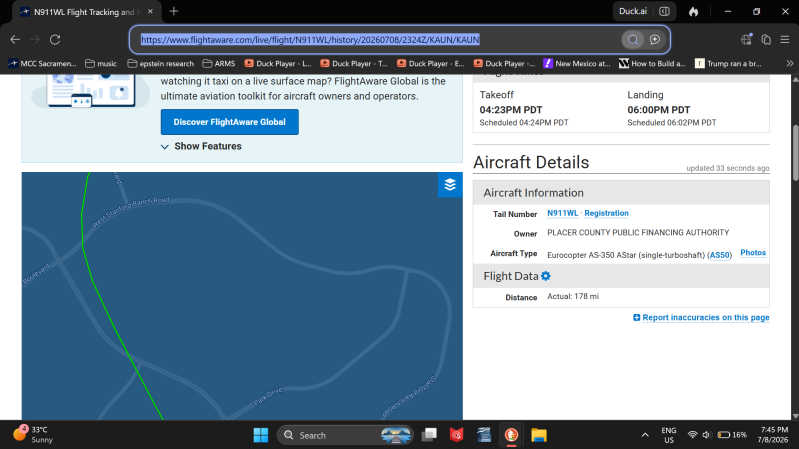
Task: Open the aircraft Photos link
Action: coord(753,253)
